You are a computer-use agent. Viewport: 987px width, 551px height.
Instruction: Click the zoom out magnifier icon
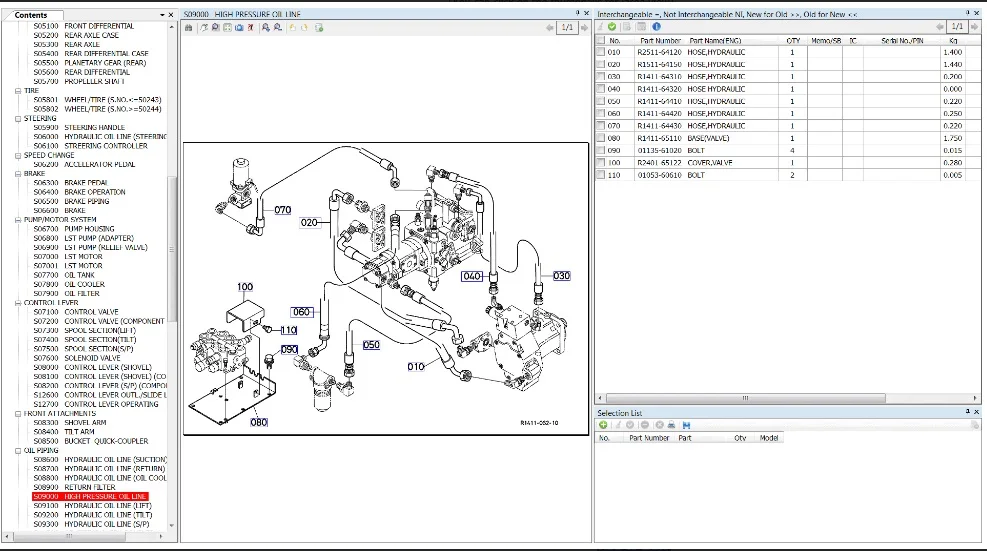276,28
